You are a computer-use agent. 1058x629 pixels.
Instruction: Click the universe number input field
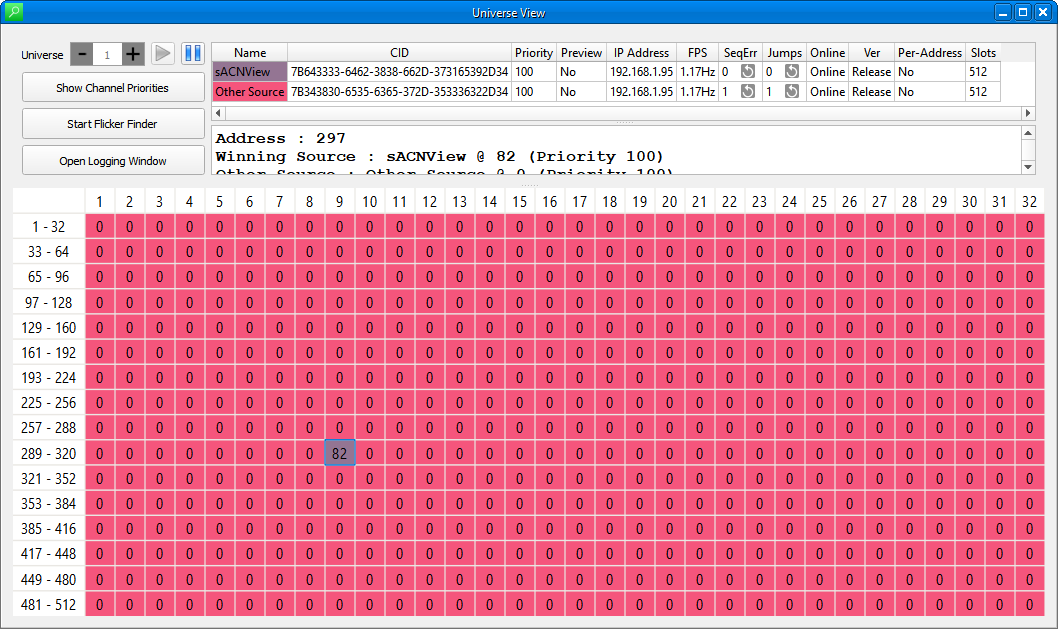107,55
